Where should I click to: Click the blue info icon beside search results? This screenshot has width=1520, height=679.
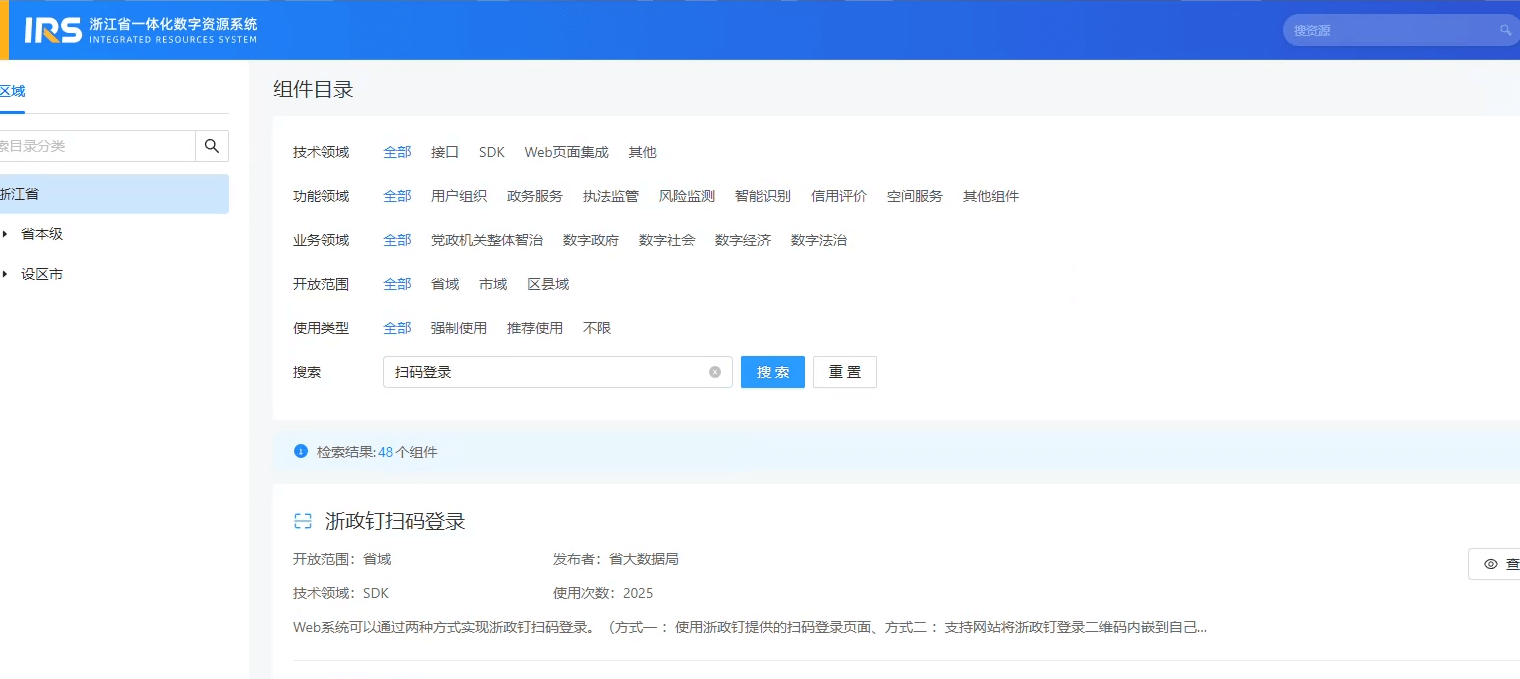coord(301,452)
